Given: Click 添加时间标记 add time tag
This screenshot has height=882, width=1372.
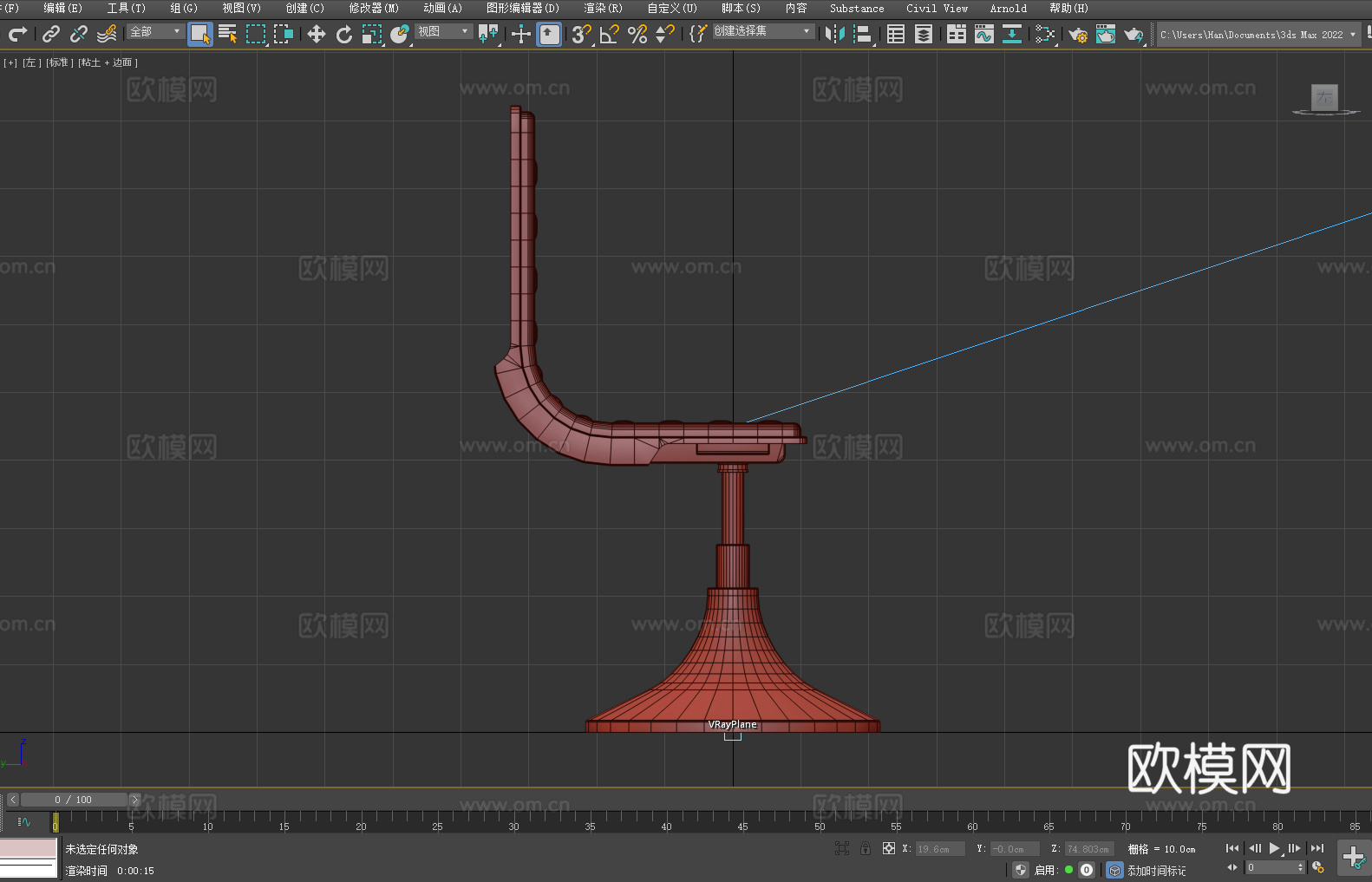Looking at the screenshot, I should click(1156, 871).
